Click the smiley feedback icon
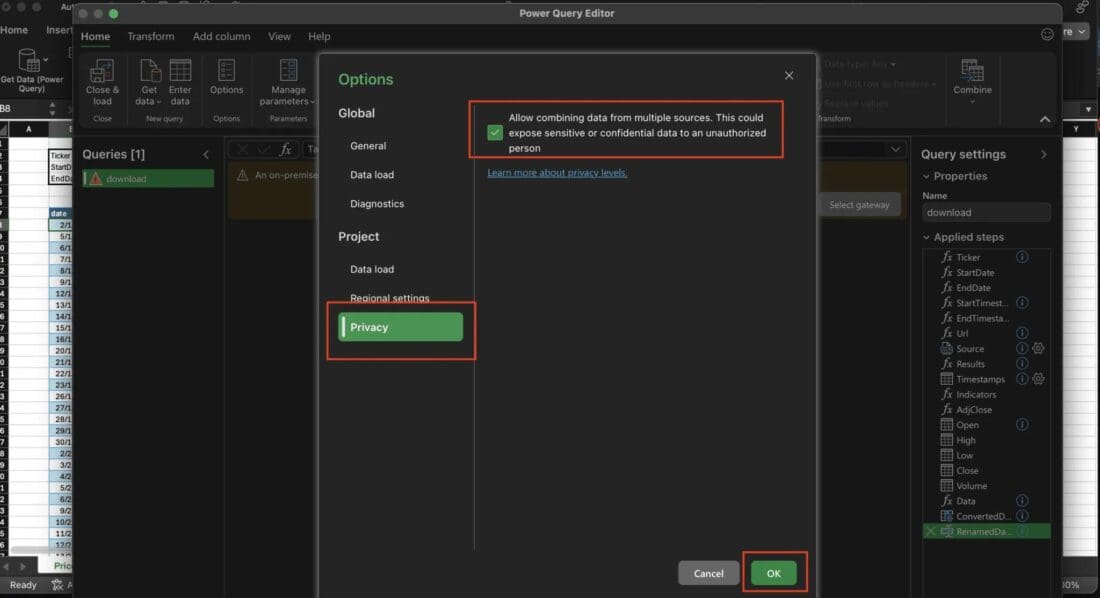The width and height of the screenshot is (1100, 598). (x=1047, y=34)
